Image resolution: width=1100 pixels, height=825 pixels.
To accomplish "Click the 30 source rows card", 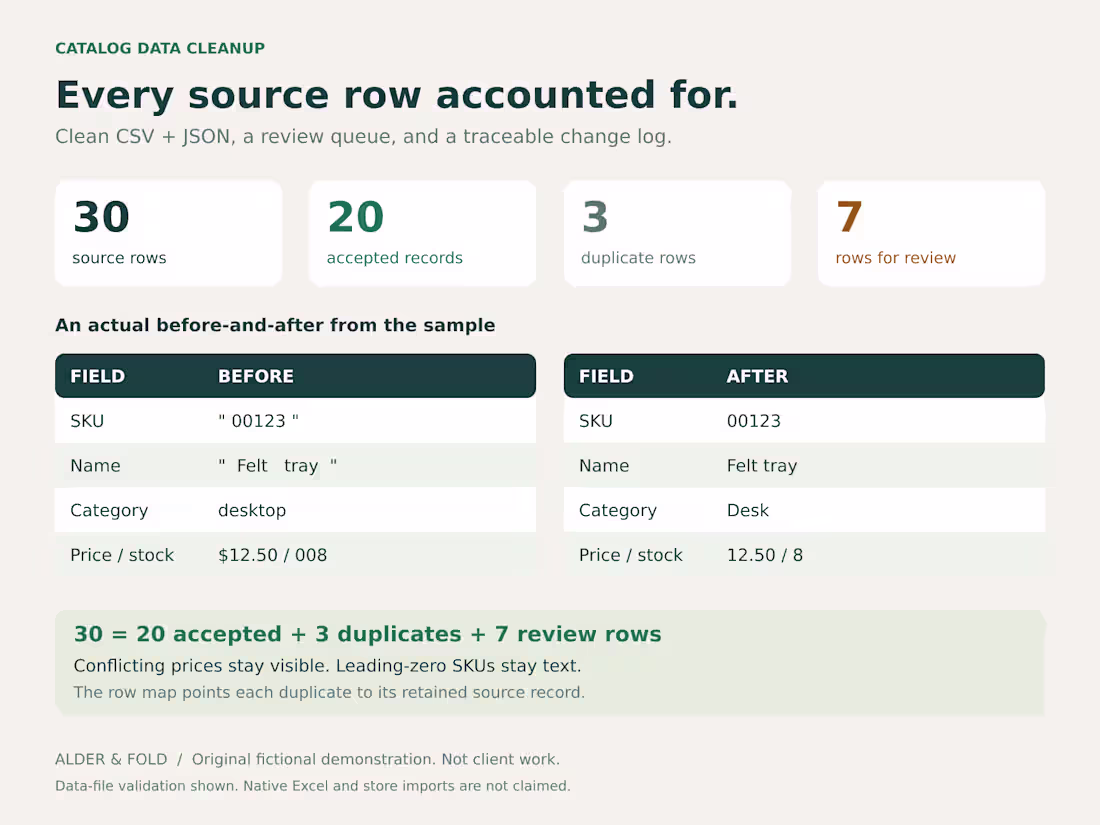I will 168,233.
